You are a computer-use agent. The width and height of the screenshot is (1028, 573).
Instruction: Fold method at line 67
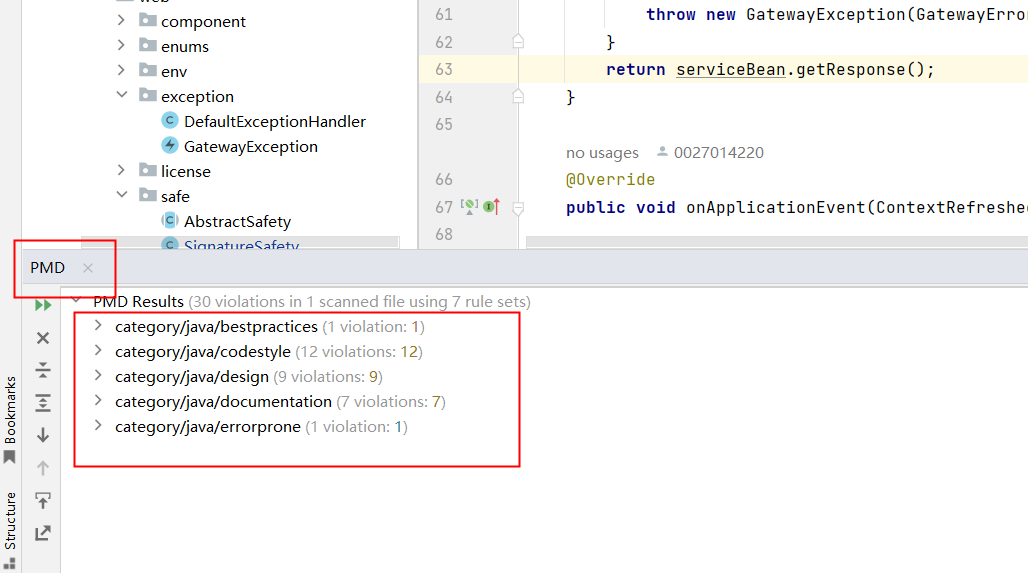tap(518, 208)
